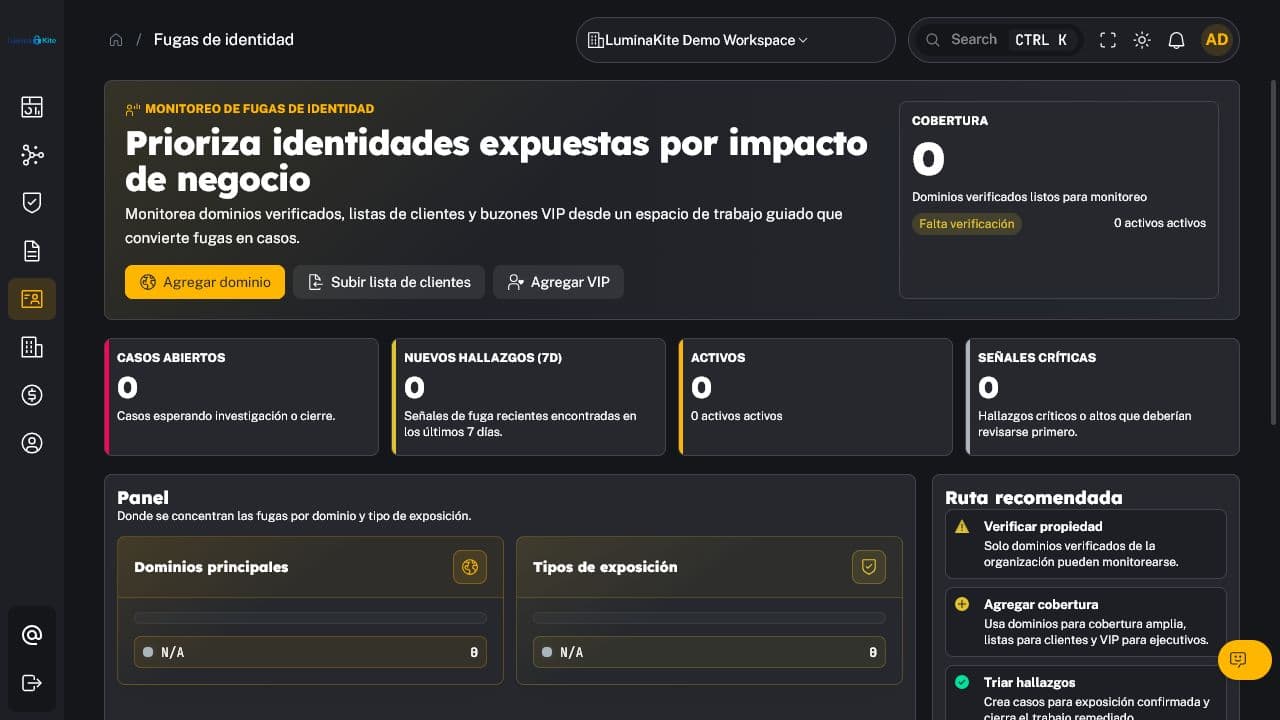Click Tipos de exposición heading
The height and width of the screenshot is (720, 1280).
[x=605, y=567]
